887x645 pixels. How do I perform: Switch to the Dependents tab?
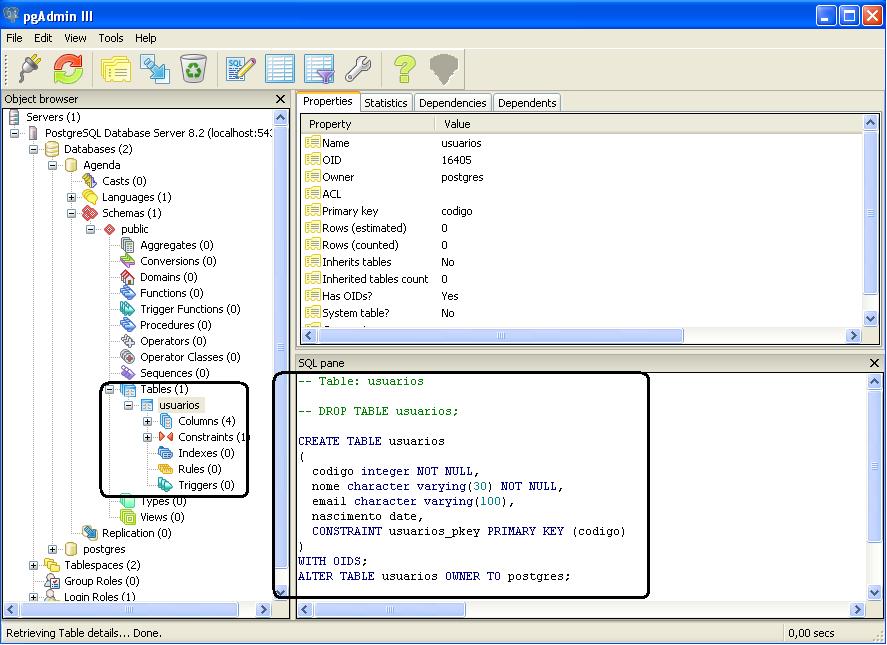527,102
